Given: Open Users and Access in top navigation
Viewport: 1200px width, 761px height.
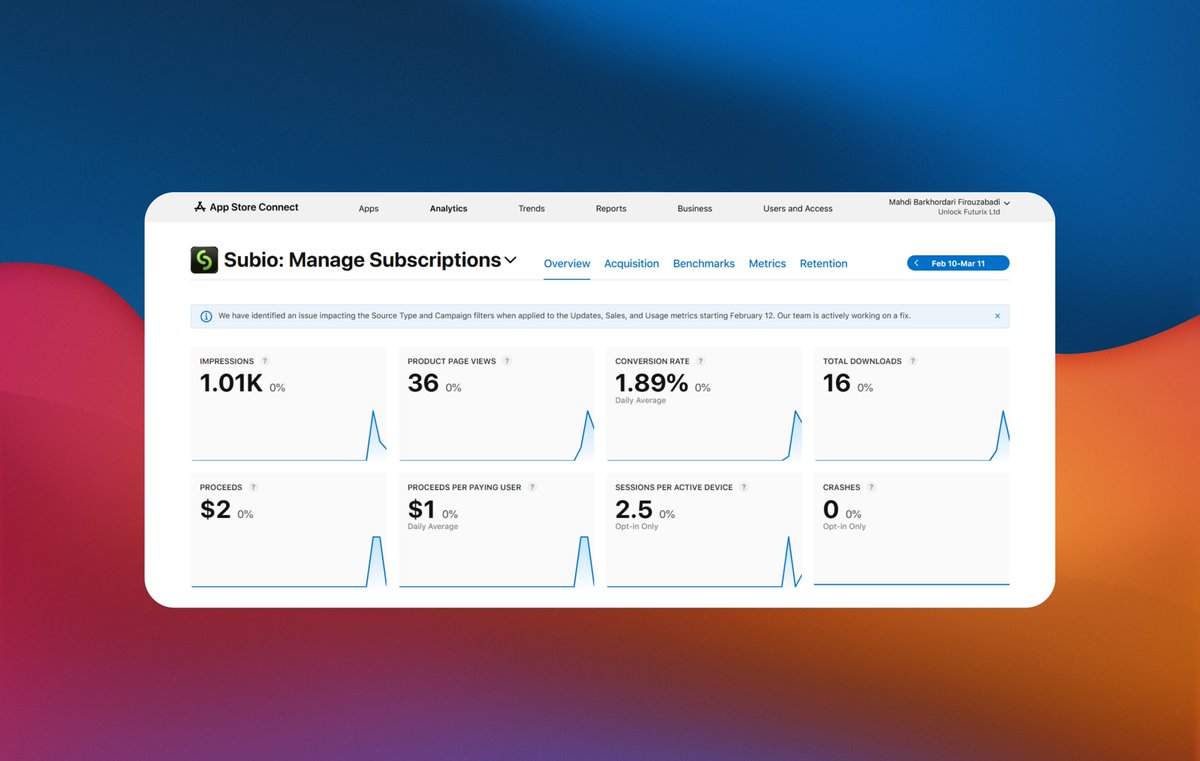Looking at the screenshot, I should pos(798,209).
